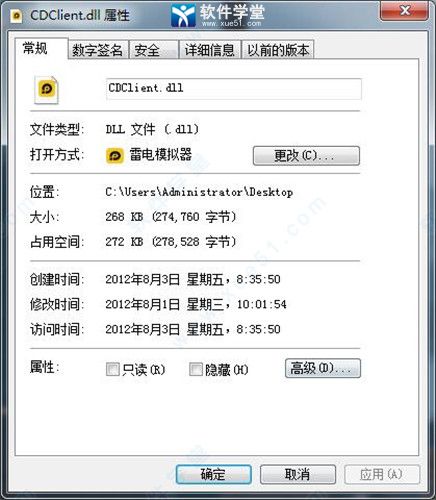Click the title bar file icon
Viewport: 436px width, 500px height.
(x=16, y=16)
